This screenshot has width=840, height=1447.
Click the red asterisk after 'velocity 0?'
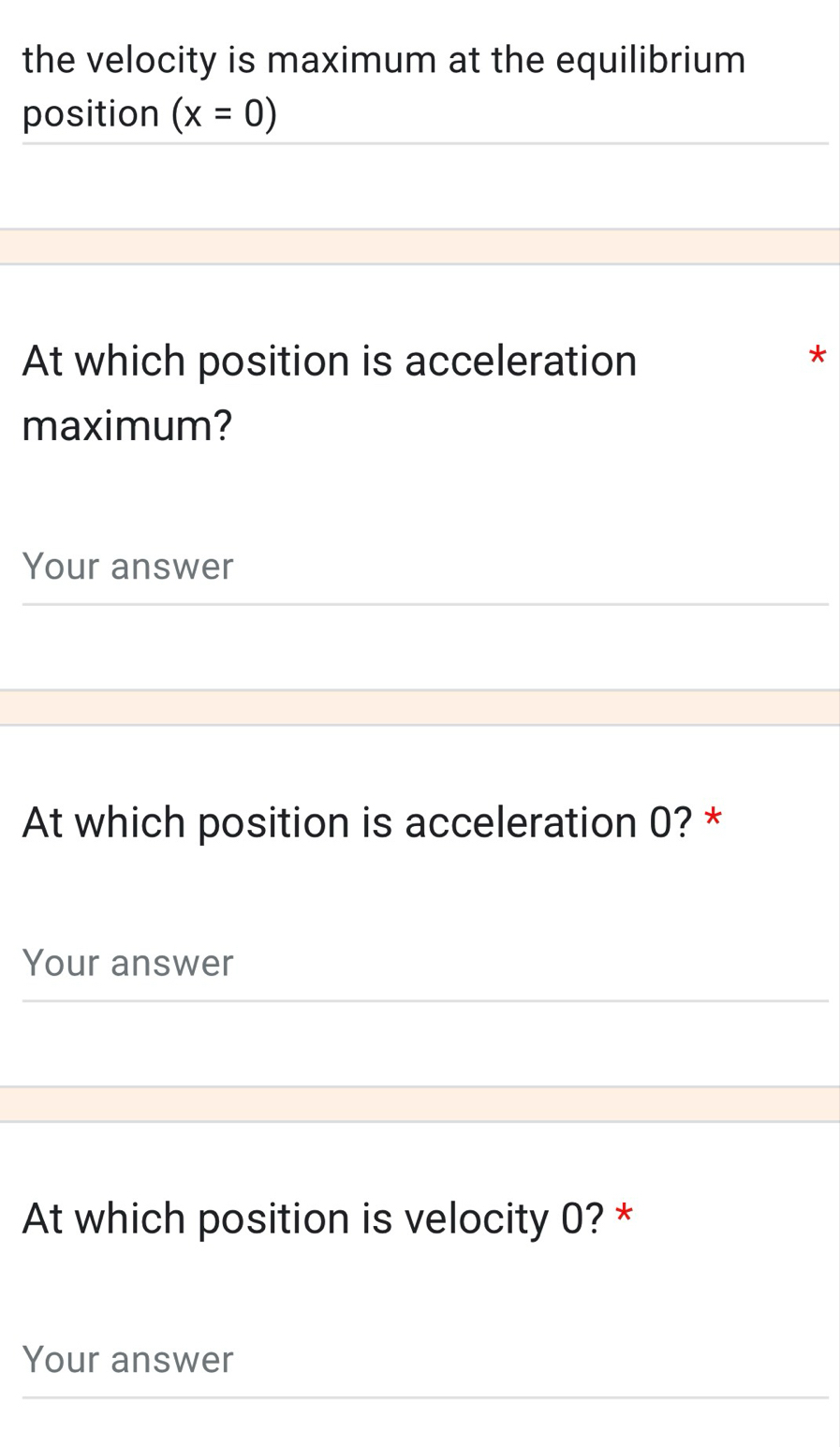coord(624,1216)
